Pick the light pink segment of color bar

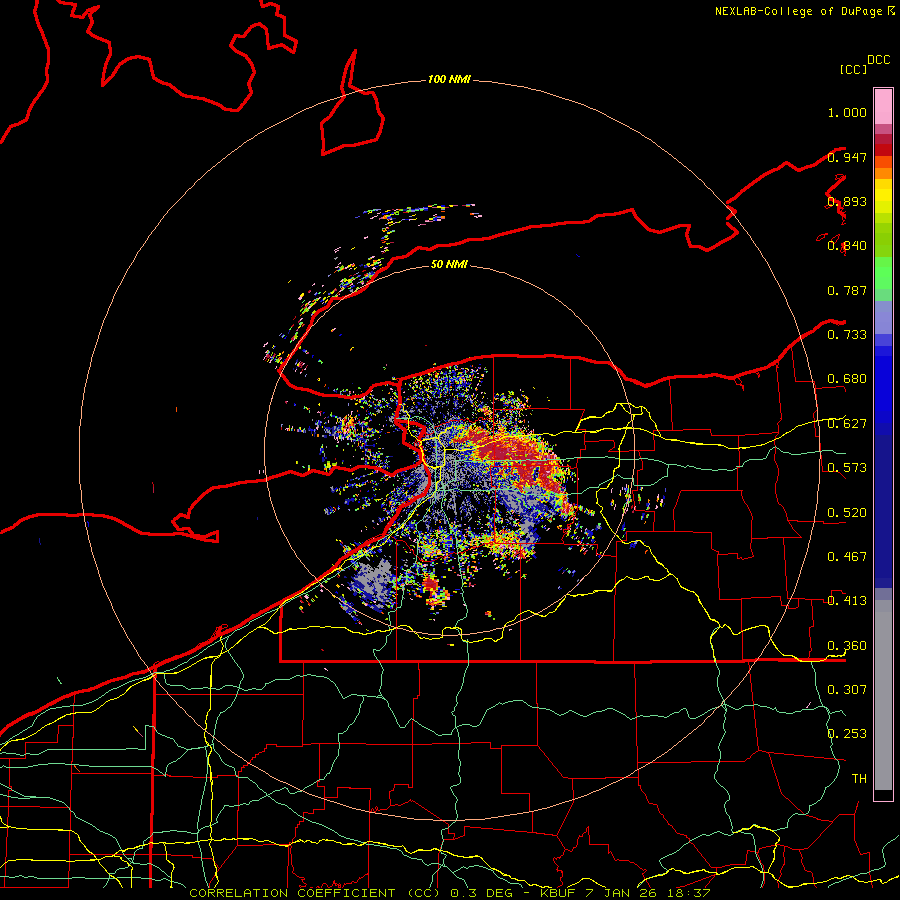coord(883,106)
